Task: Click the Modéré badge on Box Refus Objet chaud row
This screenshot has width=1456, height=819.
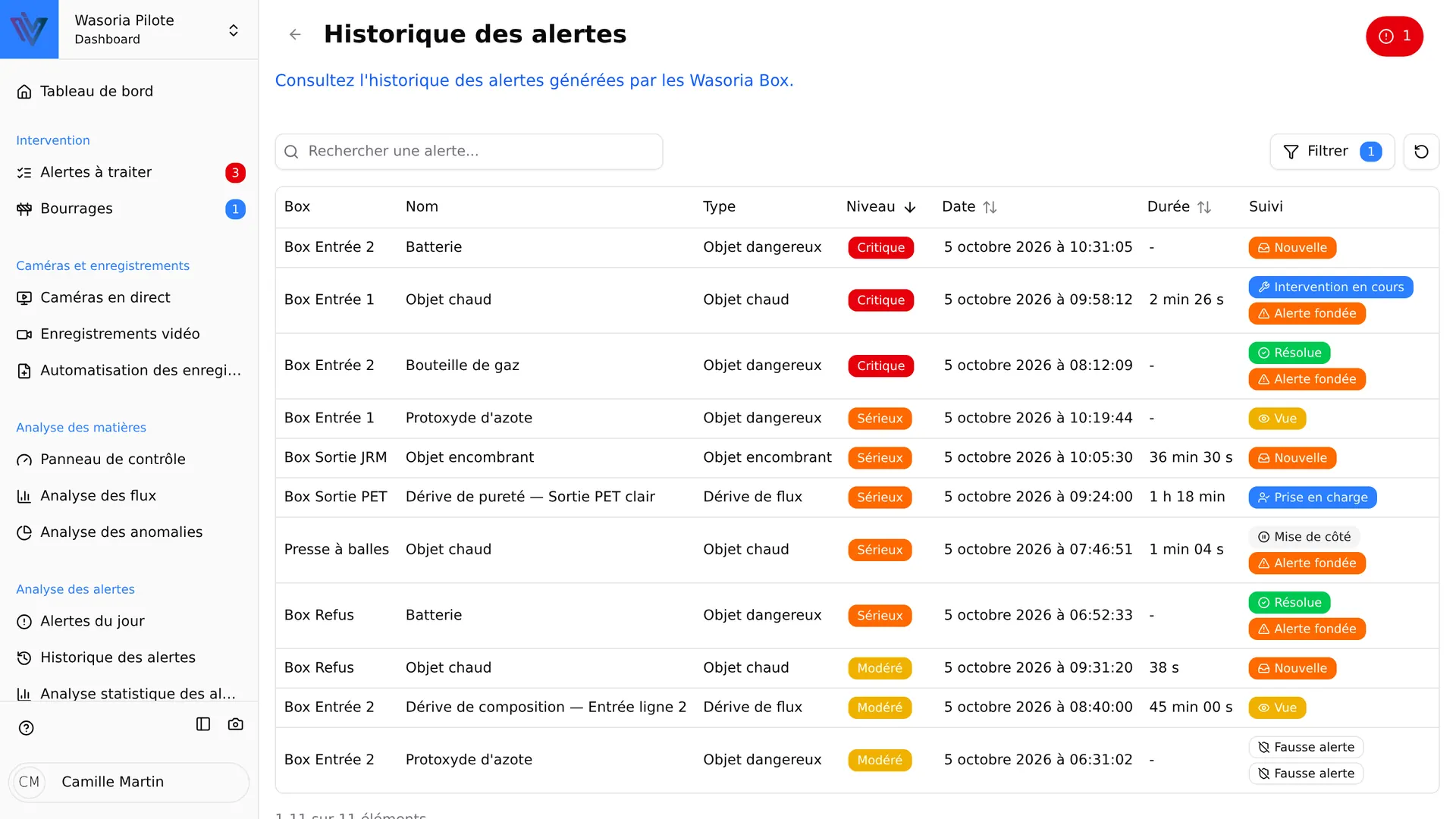Action: click(880, 668)
